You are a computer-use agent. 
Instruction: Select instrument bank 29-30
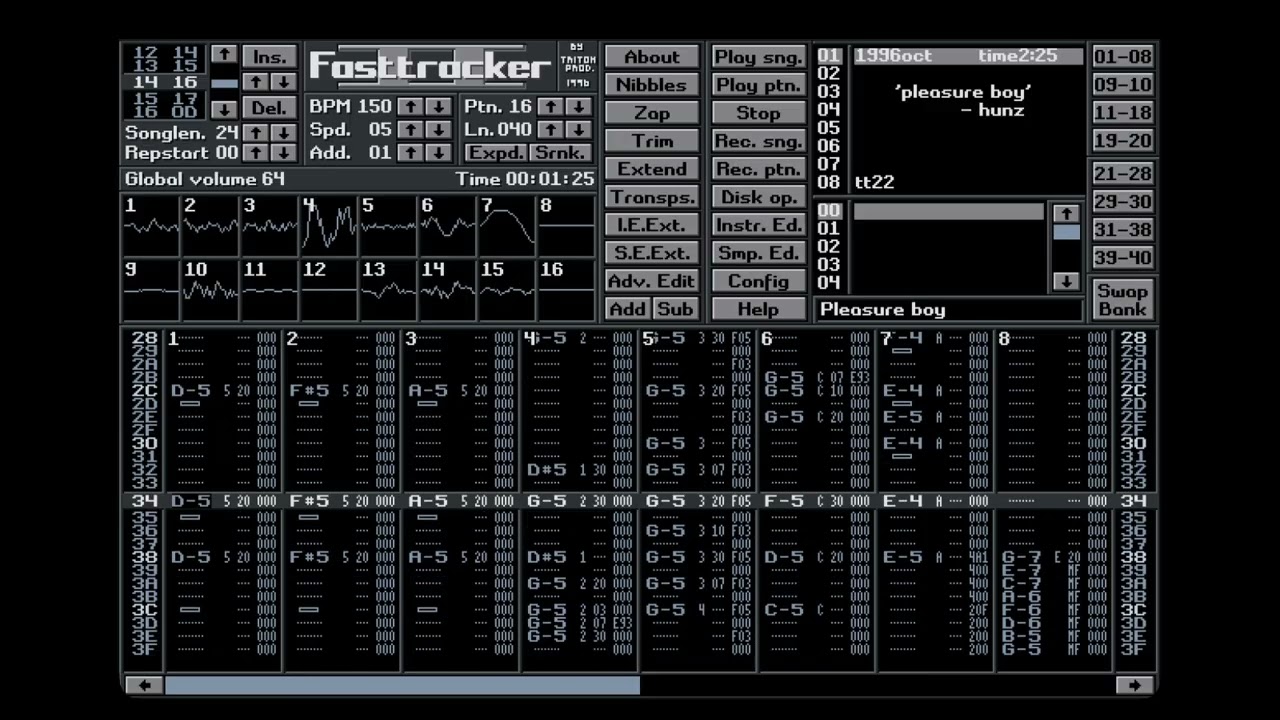tap(1123, 202)
